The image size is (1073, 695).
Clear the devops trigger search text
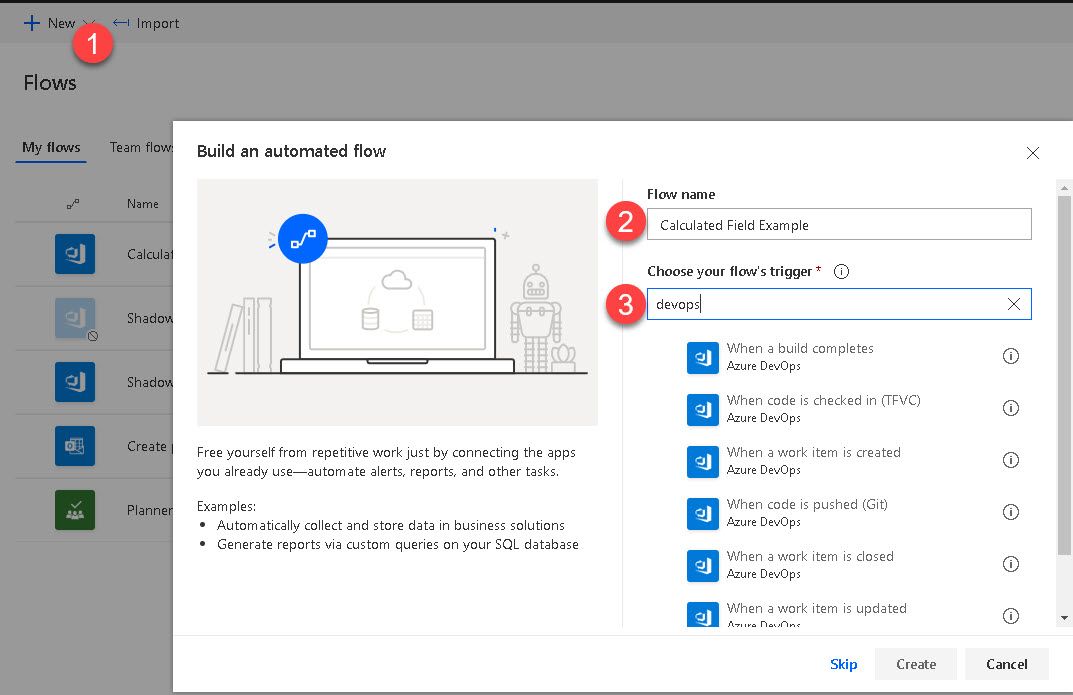[1013, 304]
